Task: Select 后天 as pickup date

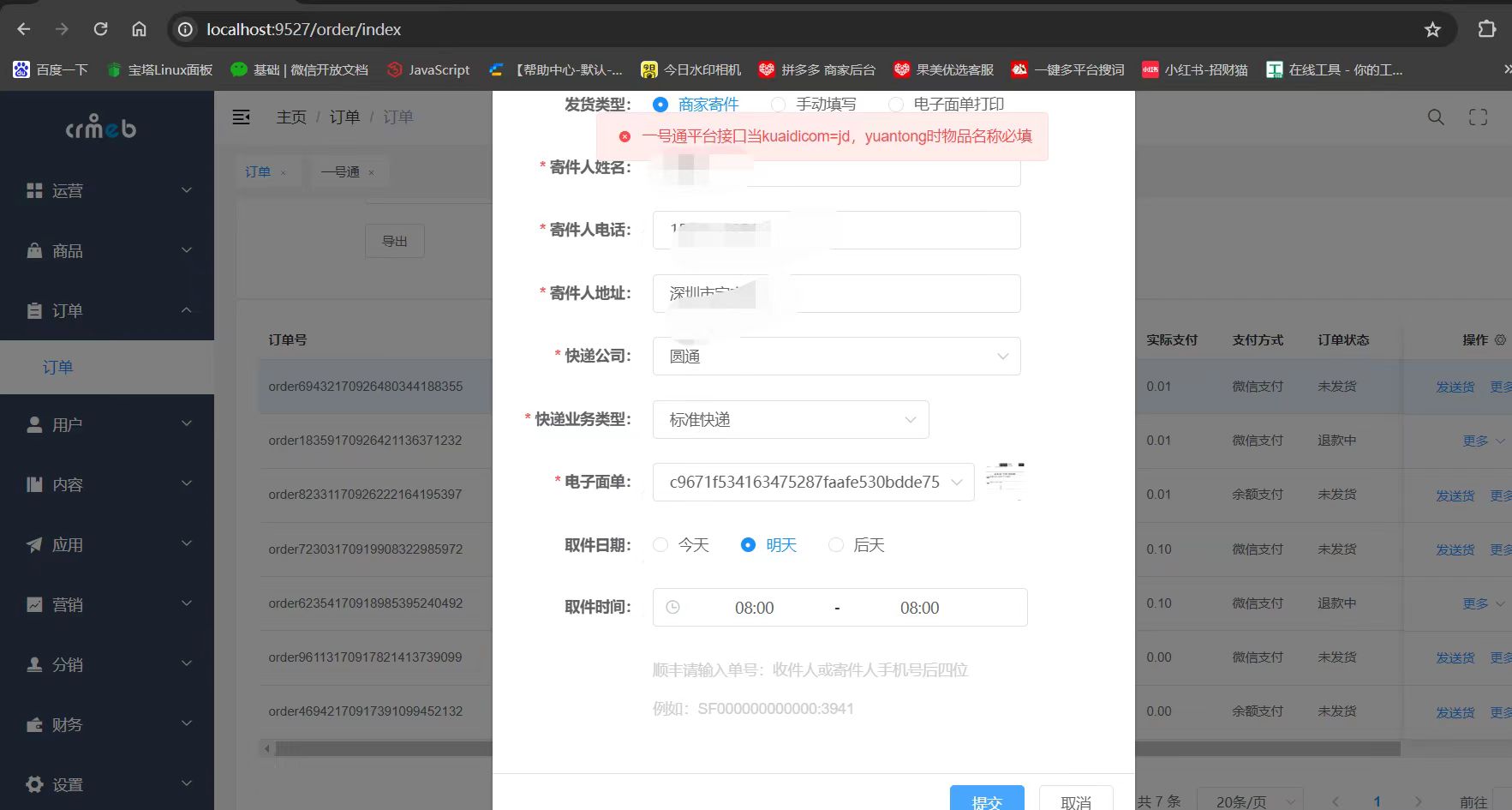Action: (856, 545)
